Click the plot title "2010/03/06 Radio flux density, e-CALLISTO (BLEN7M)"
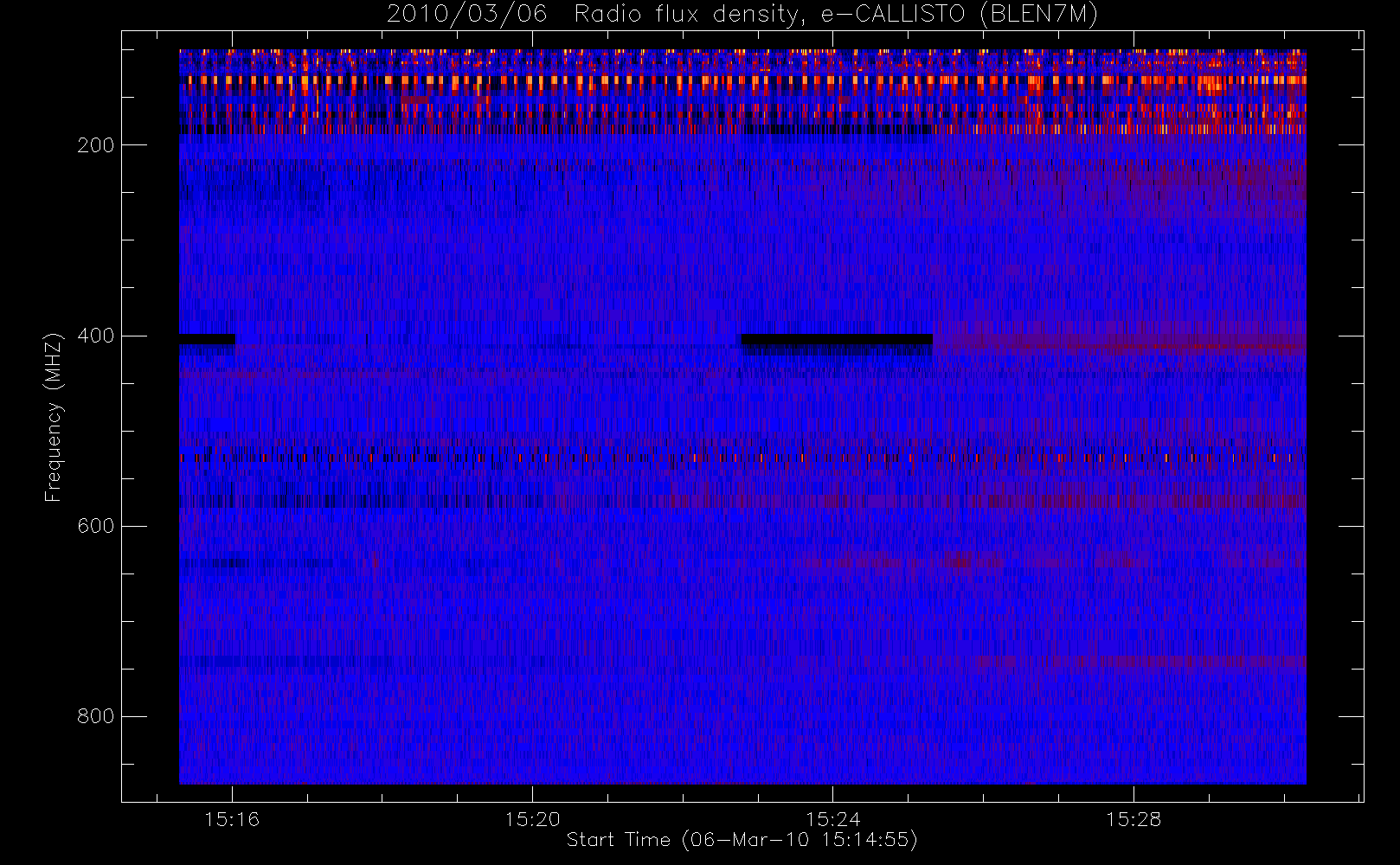The image size is (1400, 865). click(x=742, y=14)
